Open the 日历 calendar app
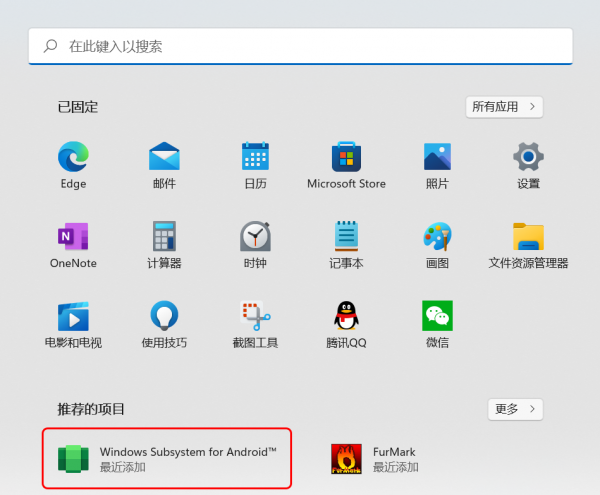This screenshot has width=600, height=495. tap(255, 165)
